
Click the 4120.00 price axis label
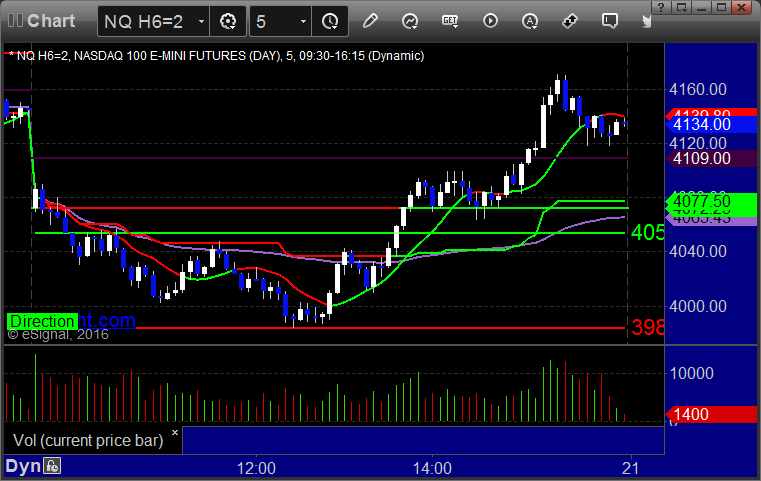pyautogui.click(x=697, y=143)
